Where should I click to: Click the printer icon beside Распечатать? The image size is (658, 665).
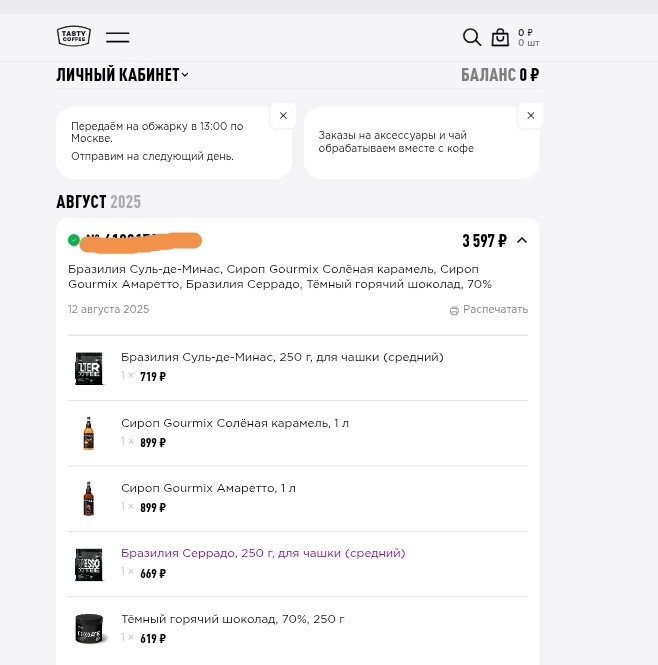454,311
